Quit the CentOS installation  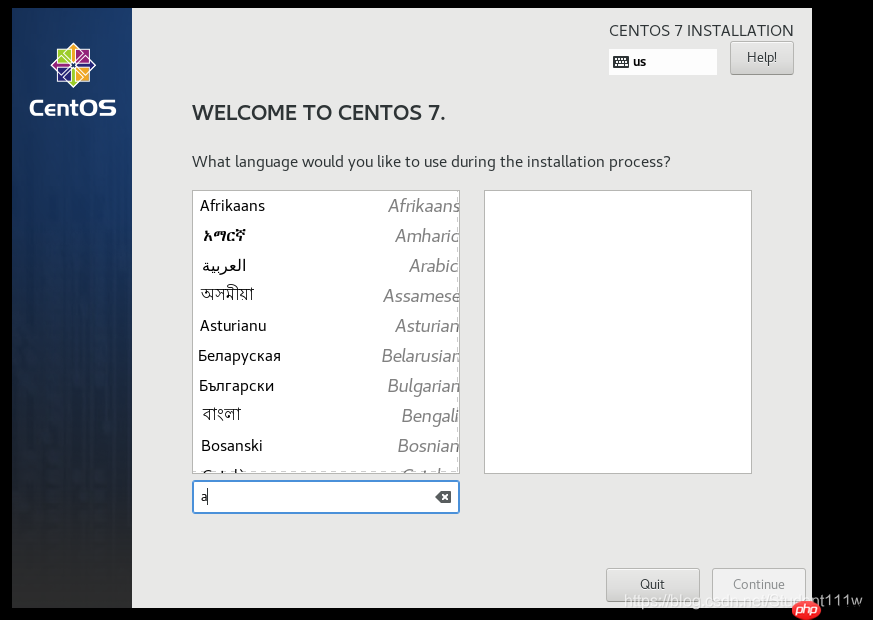(x=653, y=584)
